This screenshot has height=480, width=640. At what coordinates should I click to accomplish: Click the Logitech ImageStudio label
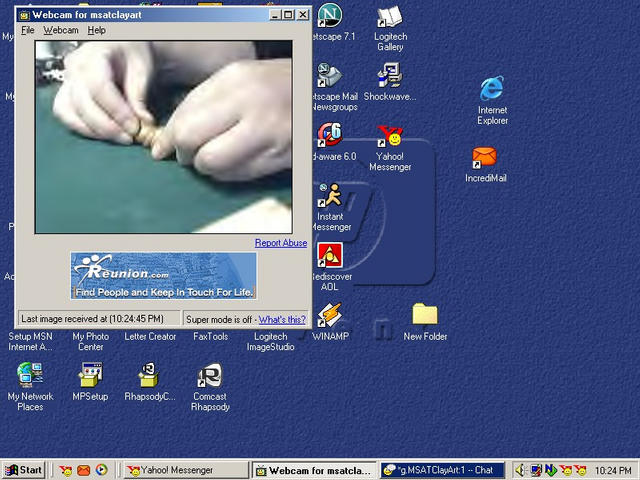(x=271, y=342)
